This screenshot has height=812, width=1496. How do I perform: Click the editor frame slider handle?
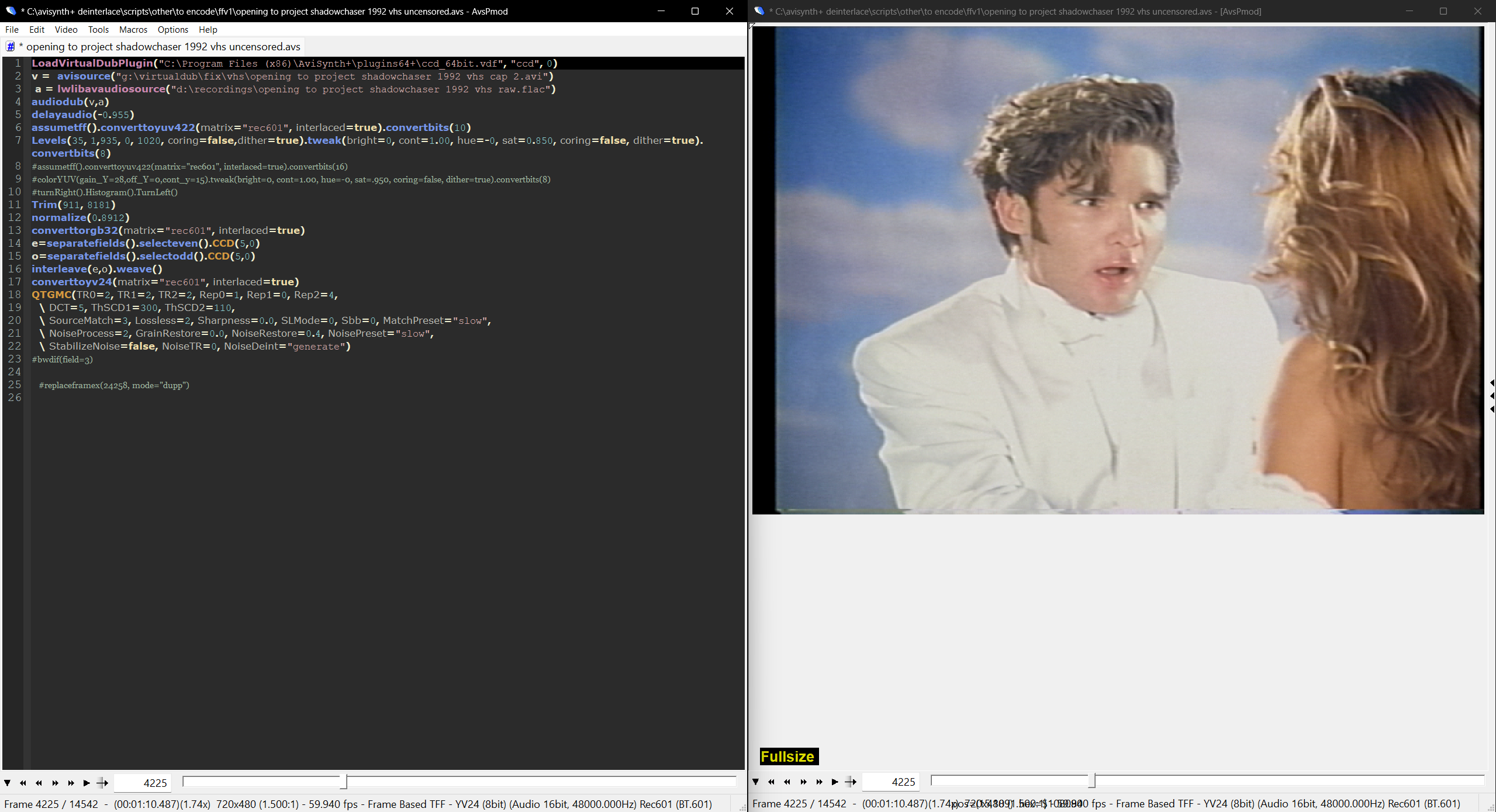pyautogui.click(x=344, y=782)
